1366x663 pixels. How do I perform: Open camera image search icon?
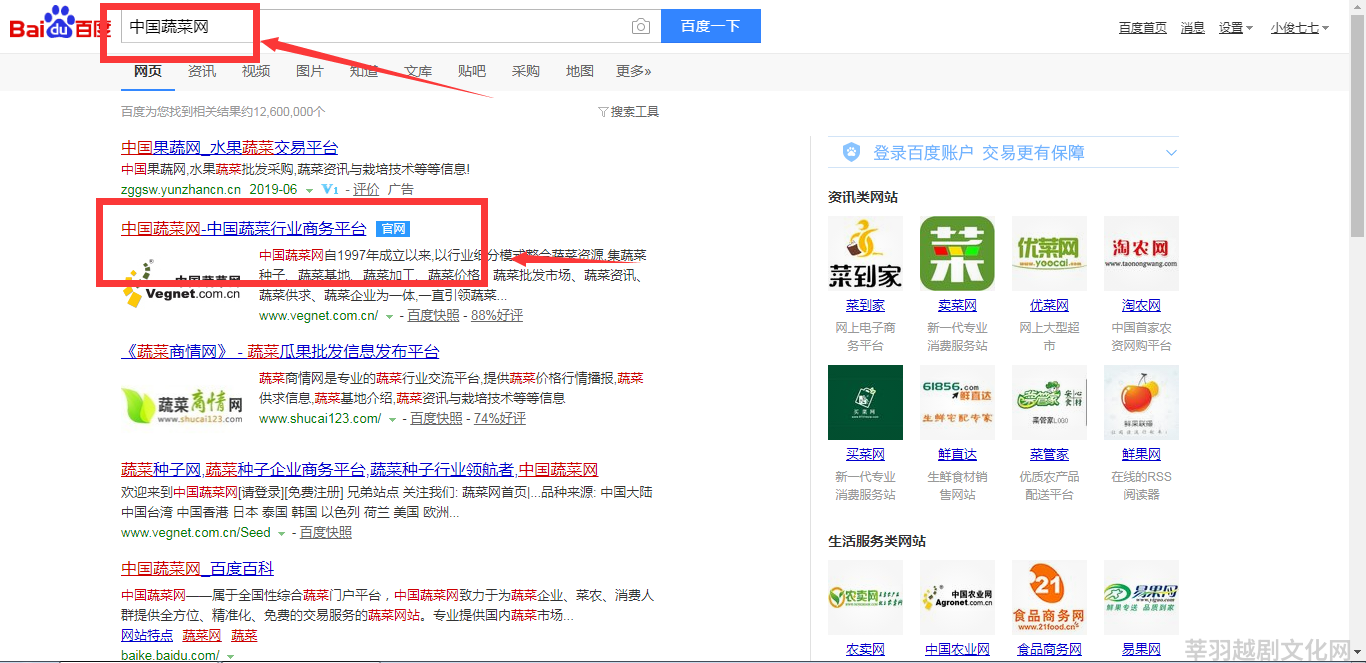641,27
